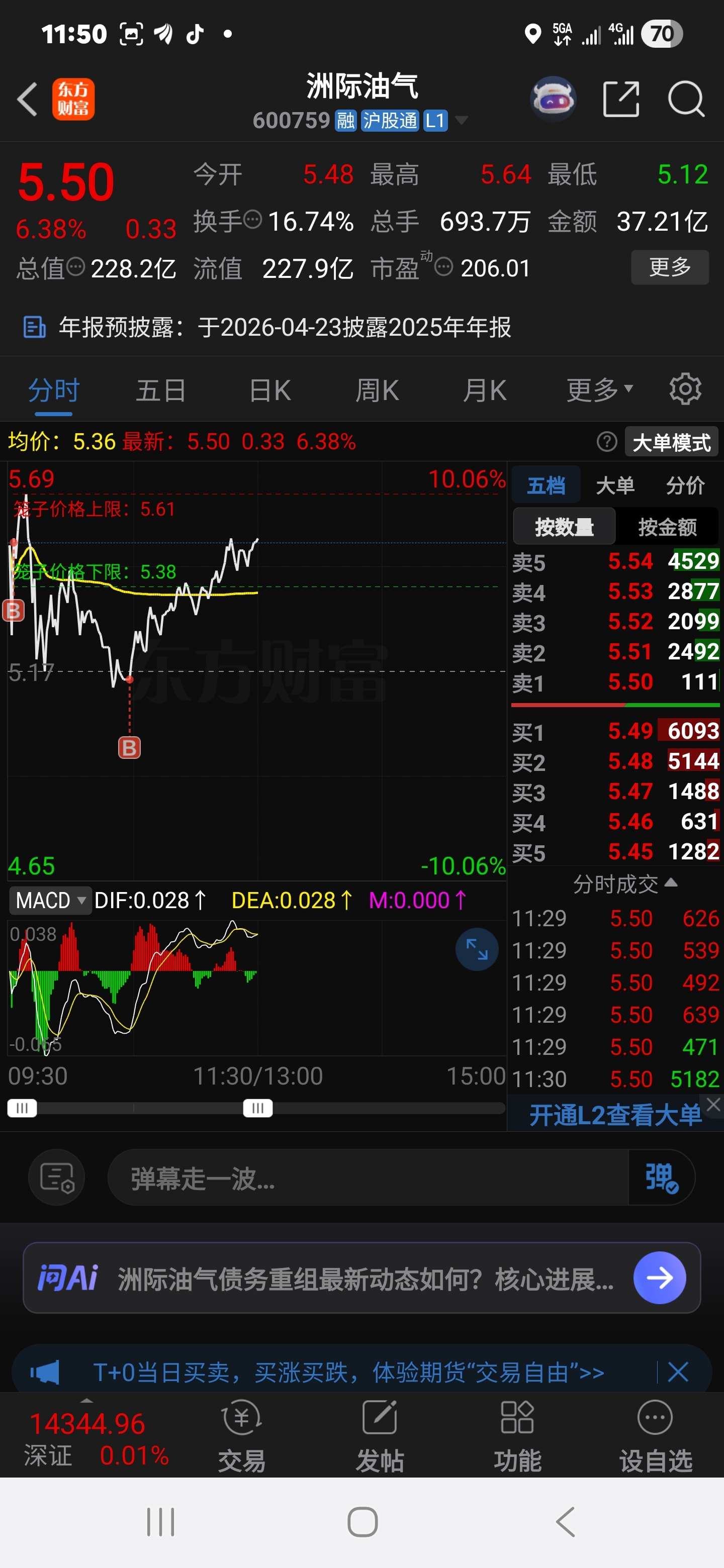Tap right handle of chart range slider

(x=257, y=1108)
